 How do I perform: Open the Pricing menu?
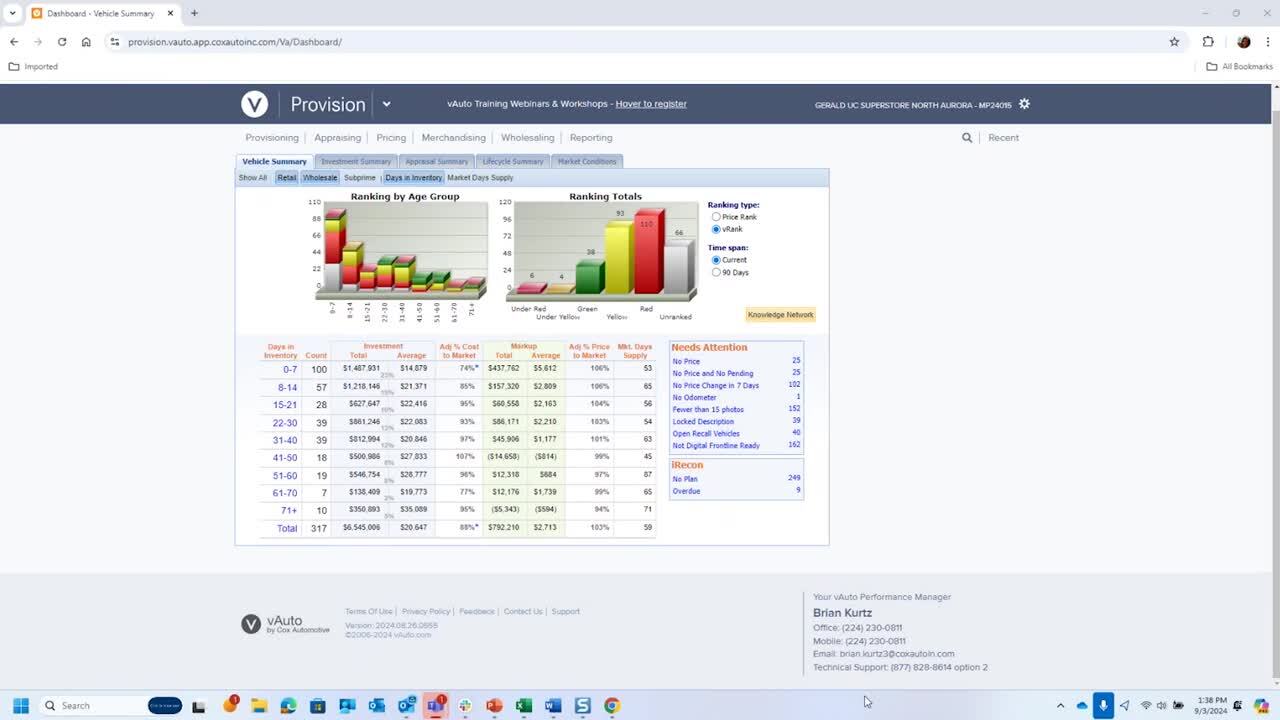tap(391, 138)
